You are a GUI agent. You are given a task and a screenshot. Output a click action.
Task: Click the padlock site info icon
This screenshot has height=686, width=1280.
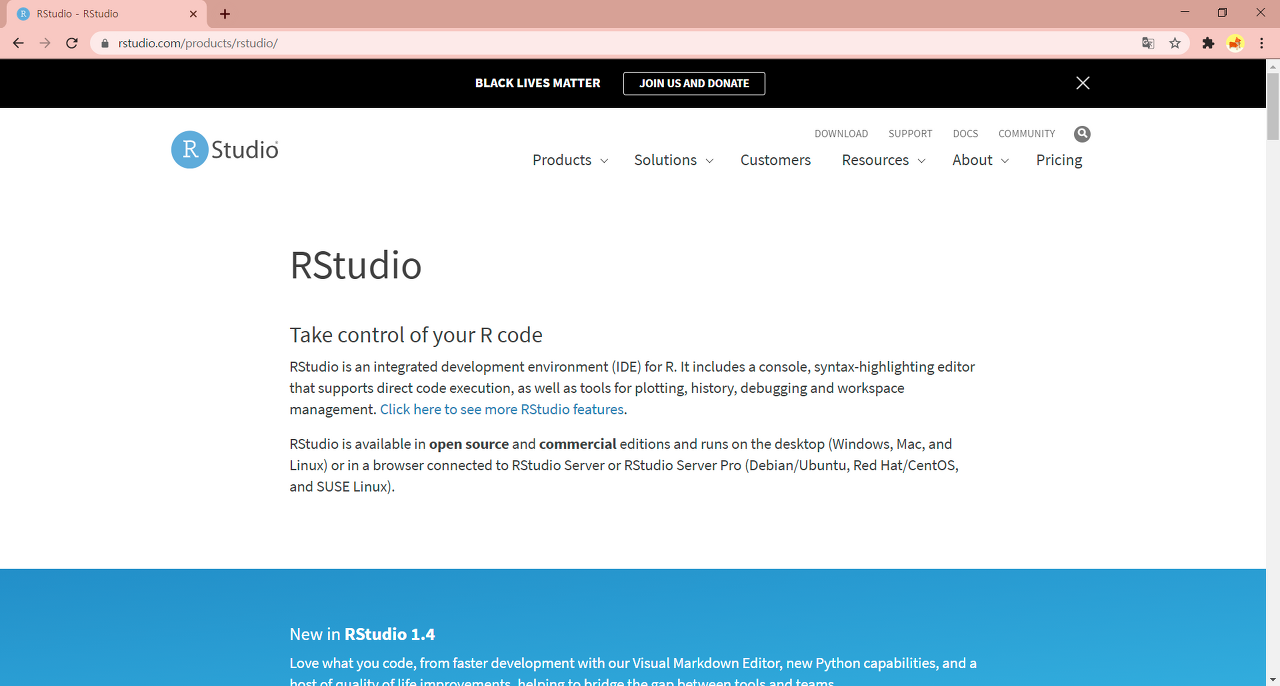[x=105, y=43]
